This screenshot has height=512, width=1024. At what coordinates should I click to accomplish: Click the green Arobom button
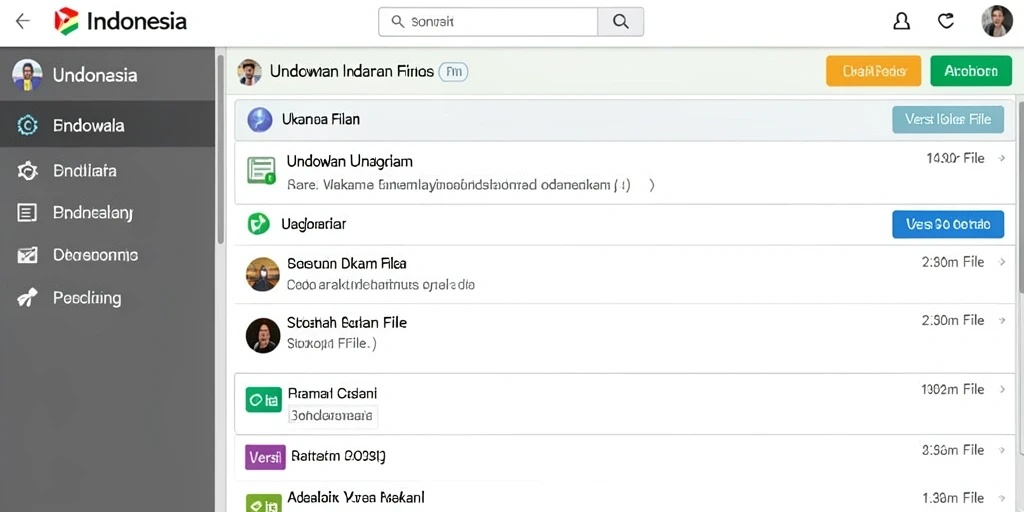970,71
